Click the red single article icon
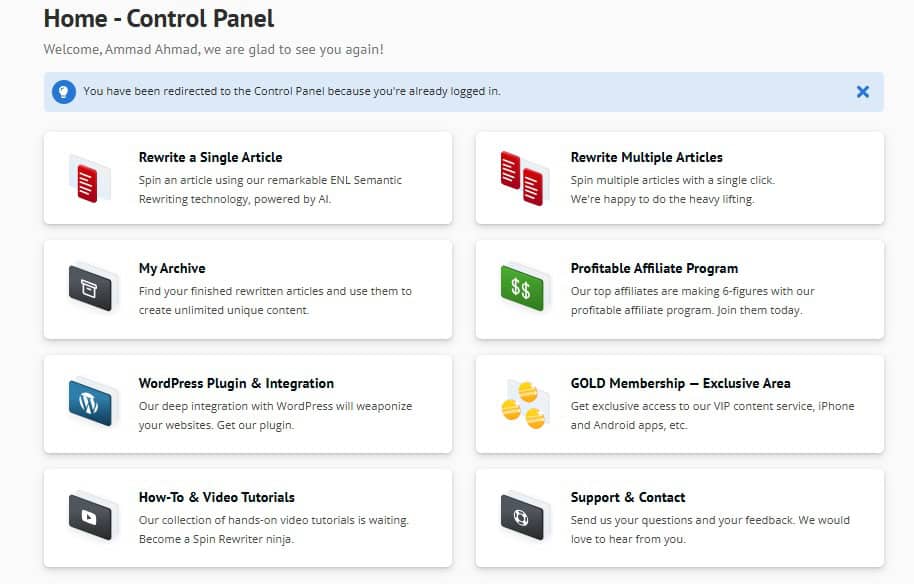This screenshot has height=584, width=914. (85, 180)
